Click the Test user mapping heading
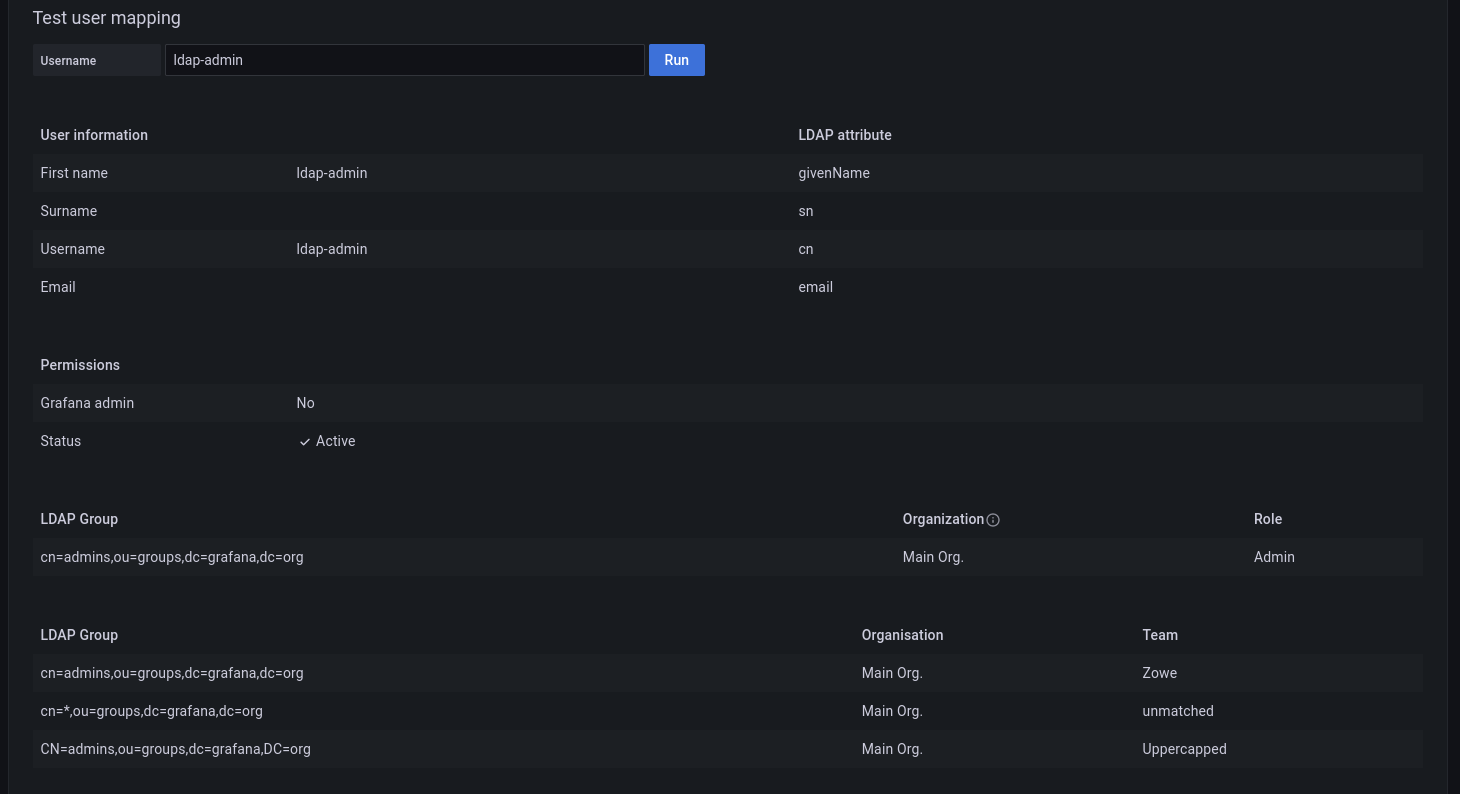This screenshot has height=794, width=1460. [x=106, y=18]
